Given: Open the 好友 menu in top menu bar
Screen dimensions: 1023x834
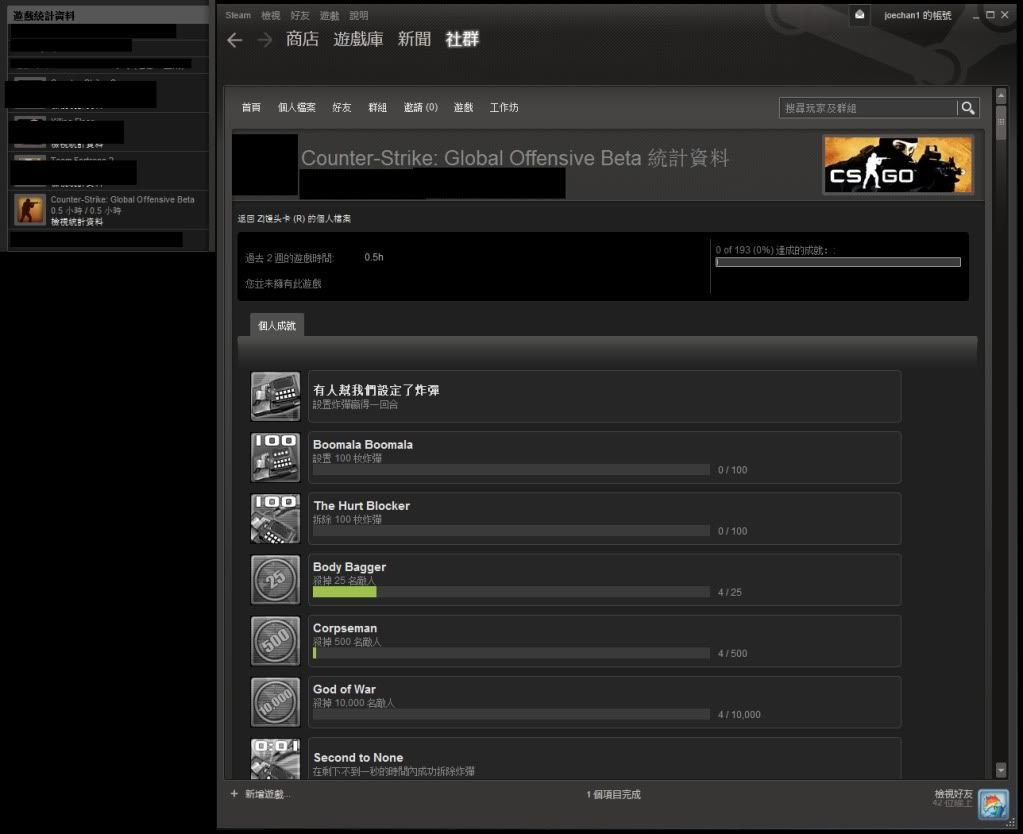Looking at the screenshot, I should 300,15.
